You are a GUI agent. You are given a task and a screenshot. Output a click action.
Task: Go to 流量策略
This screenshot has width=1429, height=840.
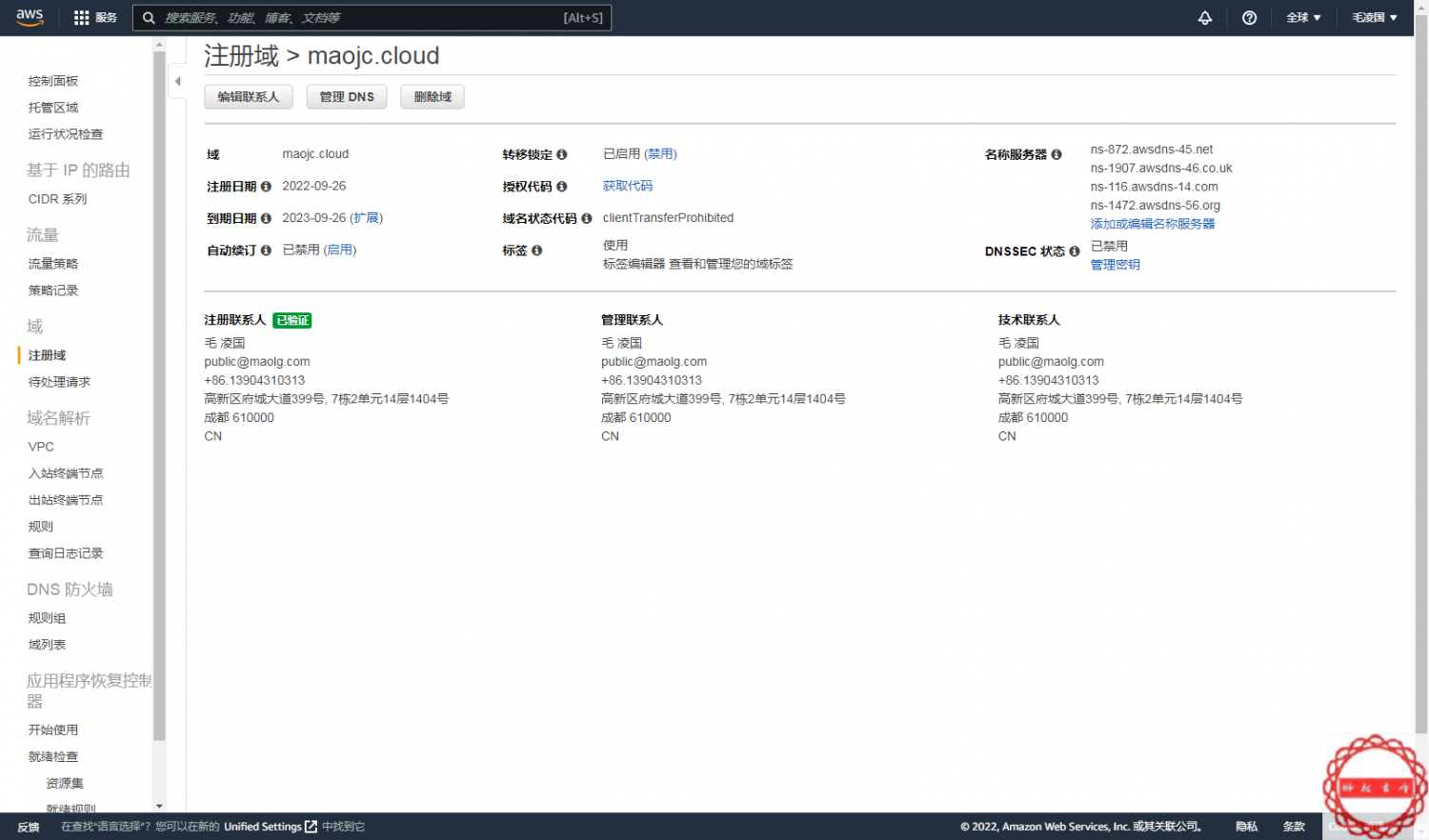[x=53, y=264]
